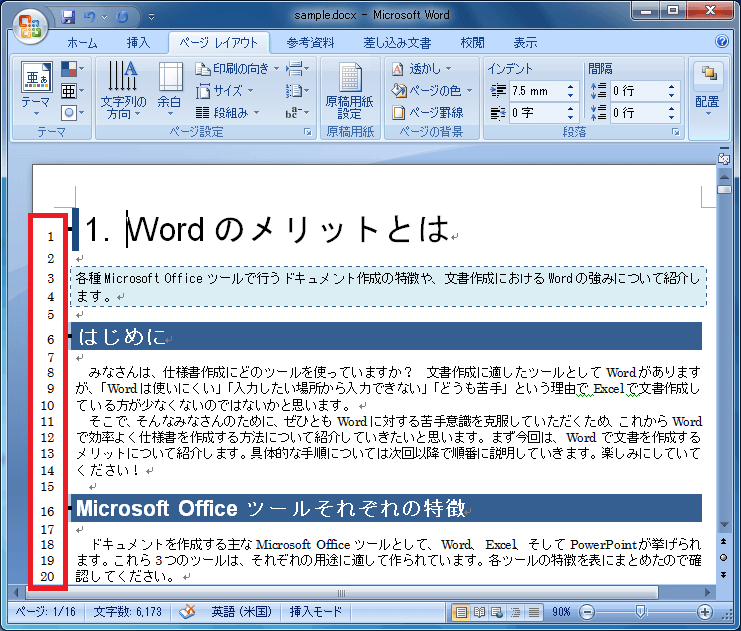
Task: Click the Redo/Repeat icon in Quick Access toolbar
Action: pos(122,17)
